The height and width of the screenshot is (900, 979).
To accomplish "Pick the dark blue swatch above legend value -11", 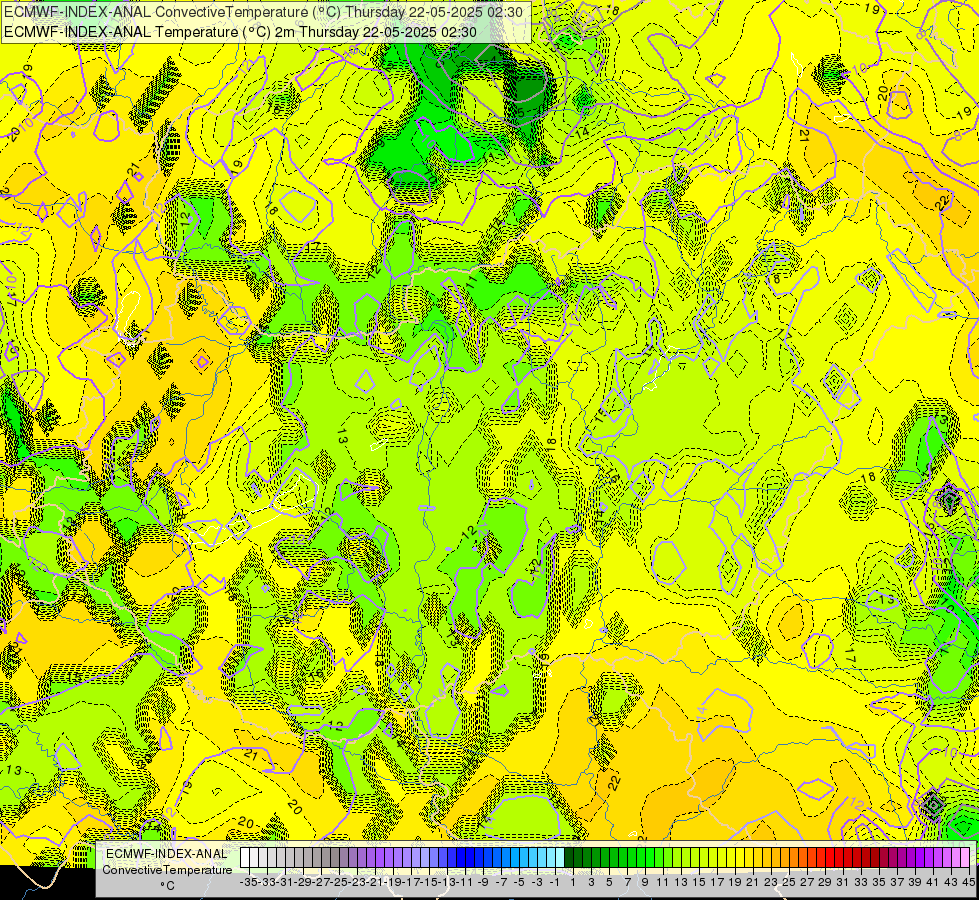I will pyautogui.click(x=461, y=858).
